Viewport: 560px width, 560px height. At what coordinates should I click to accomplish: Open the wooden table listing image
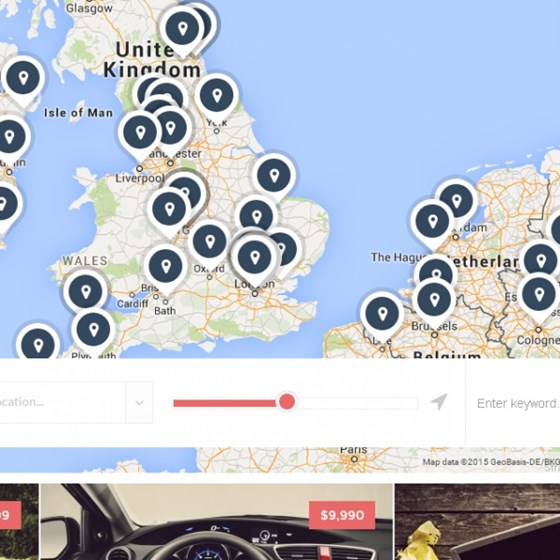pos(478,522)
